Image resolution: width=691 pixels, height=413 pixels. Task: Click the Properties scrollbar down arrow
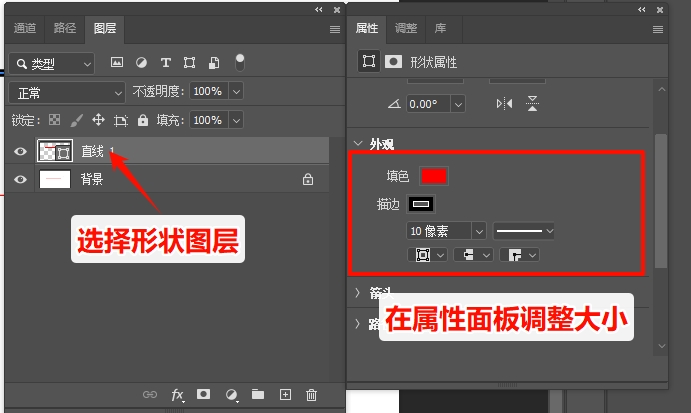[661, 346]
